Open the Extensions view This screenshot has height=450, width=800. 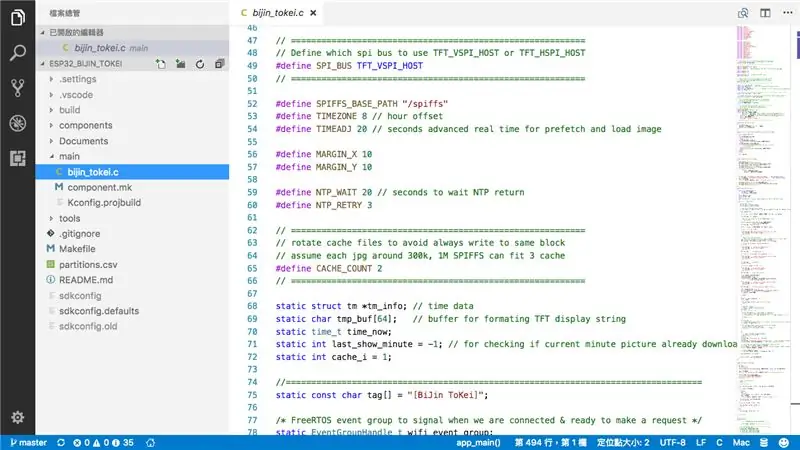17,158
